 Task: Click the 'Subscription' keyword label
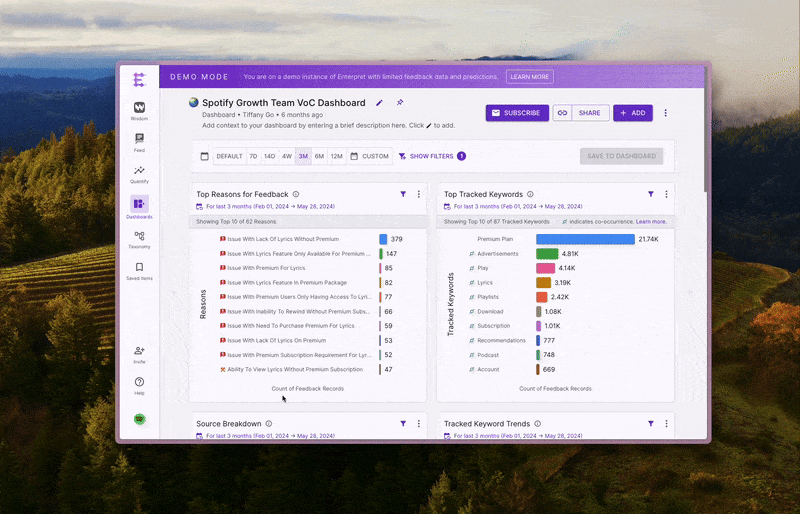pos(493,326)
